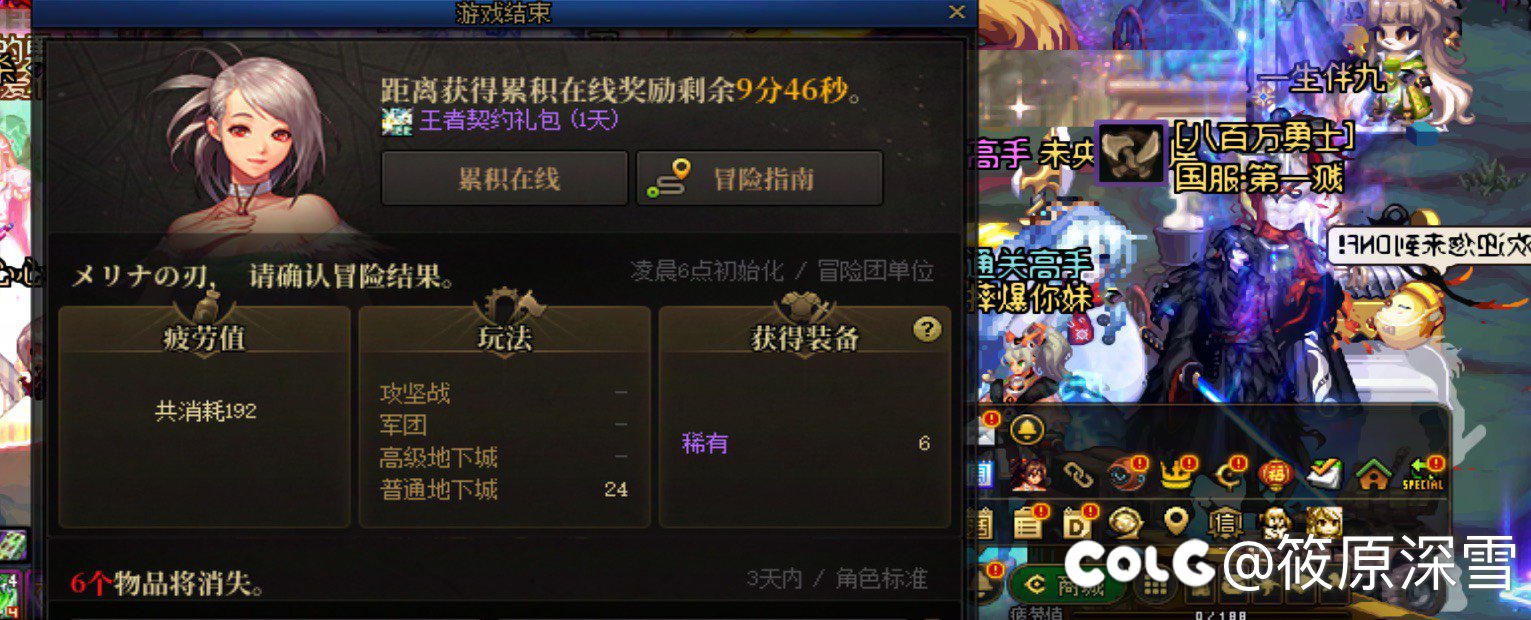Open the 商城 shop button

(1066, 587)
